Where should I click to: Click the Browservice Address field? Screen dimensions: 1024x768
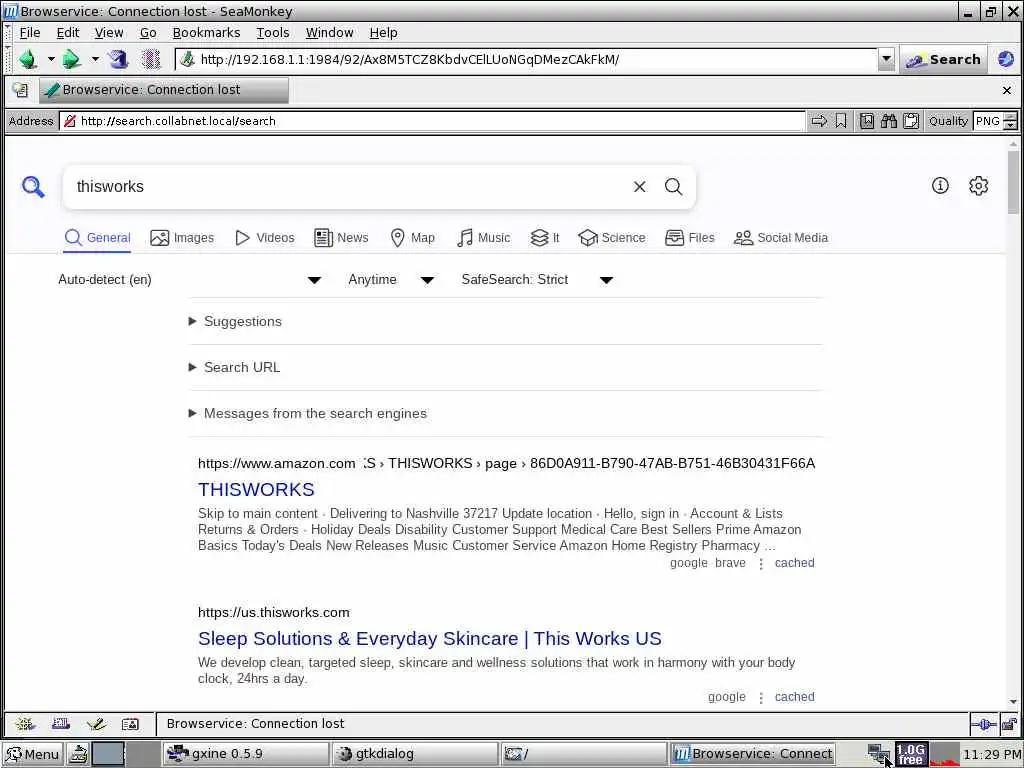click(432, 121)
